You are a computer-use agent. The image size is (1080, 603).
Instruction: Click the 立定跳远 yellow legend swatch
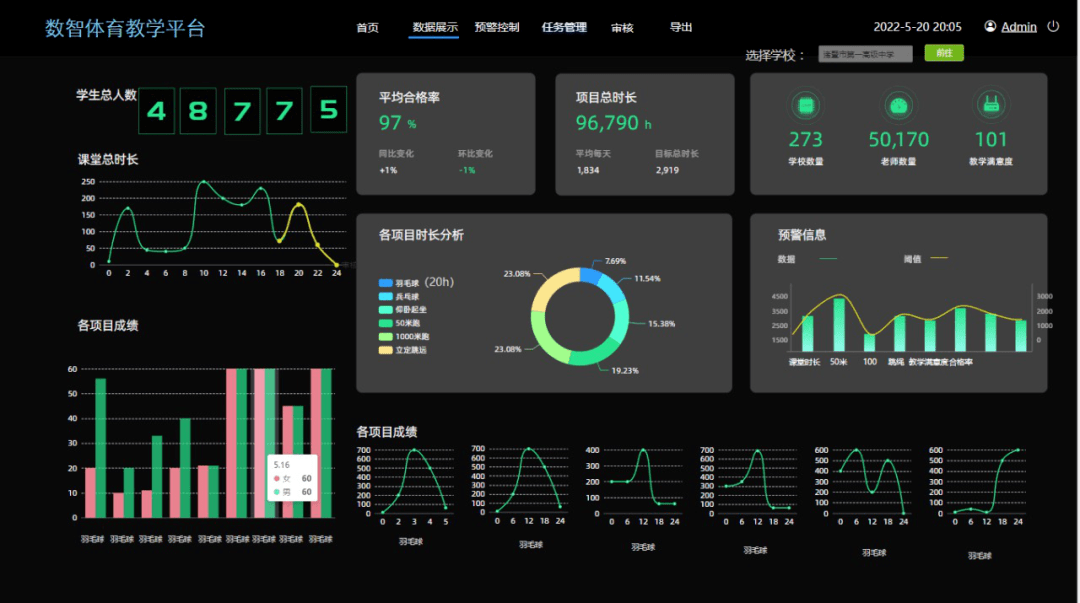386,350
